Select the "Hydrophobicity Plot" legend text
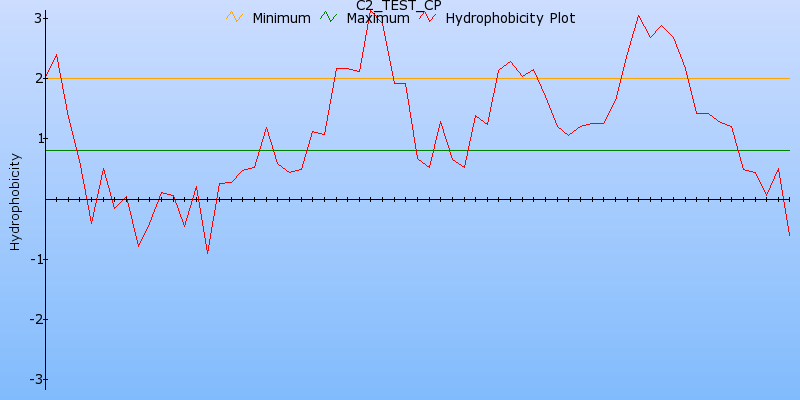The width and height of the screenshot is (800, 400). (x=510, y=18)
